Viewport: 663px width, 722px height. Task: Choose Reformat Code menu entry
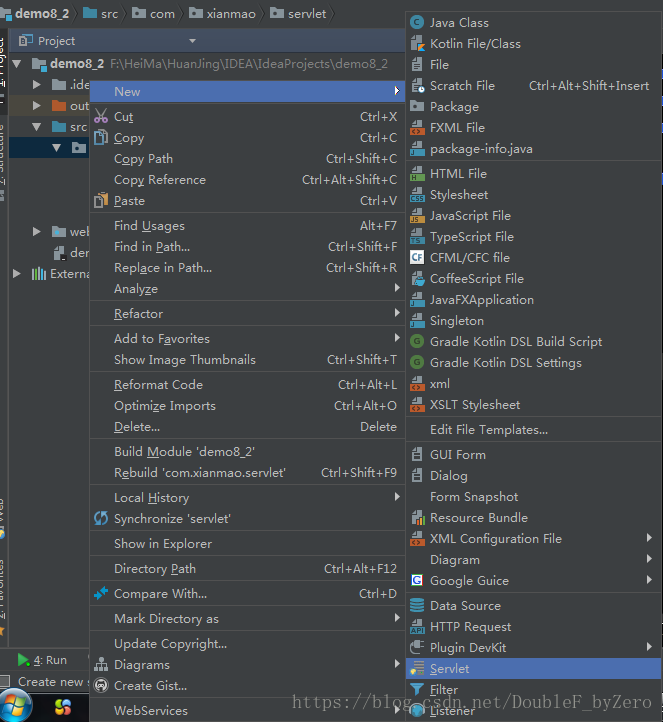coord(247,384)
